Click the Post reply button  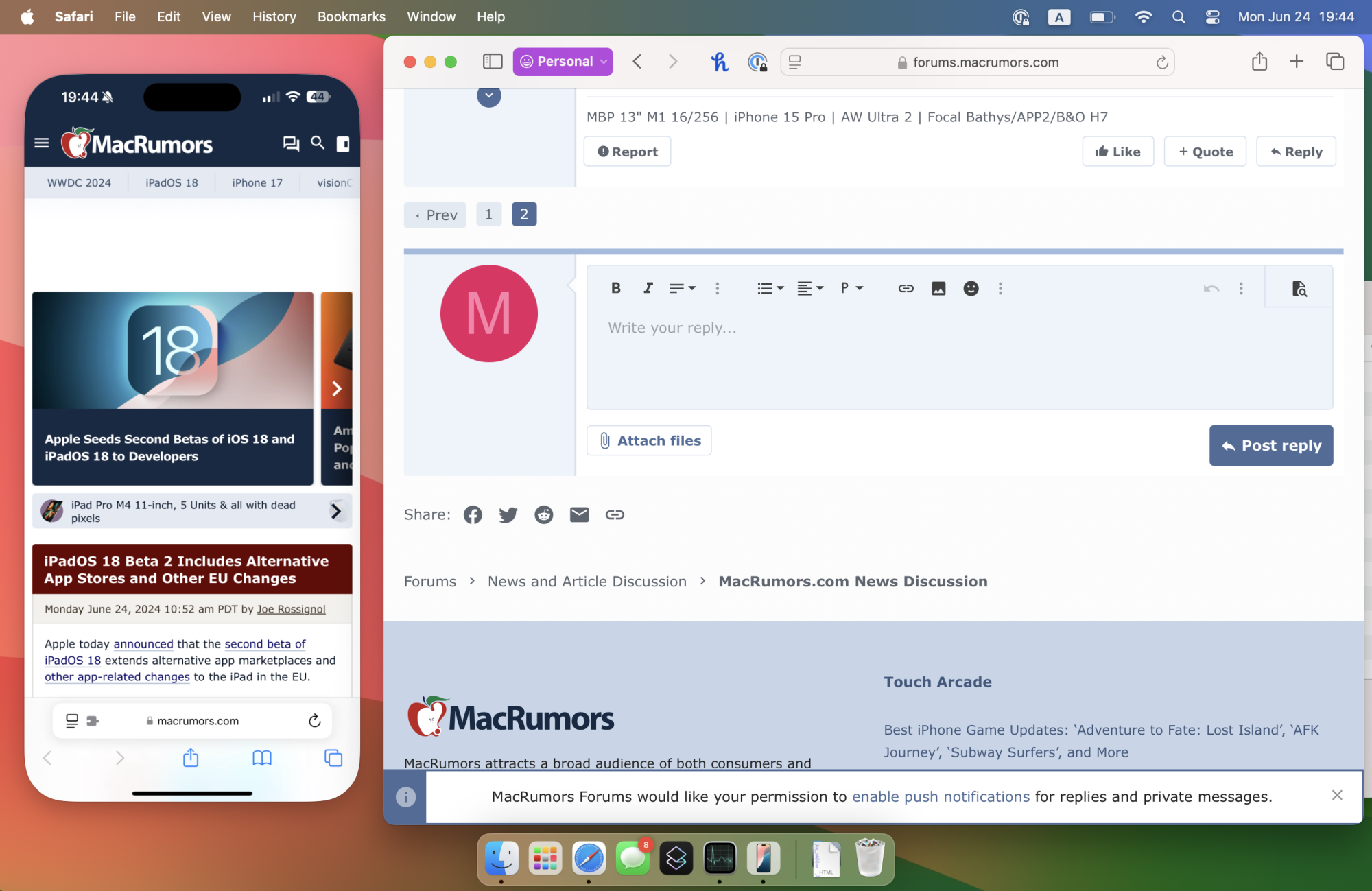pyautogui.click(x=1270, y=445)
